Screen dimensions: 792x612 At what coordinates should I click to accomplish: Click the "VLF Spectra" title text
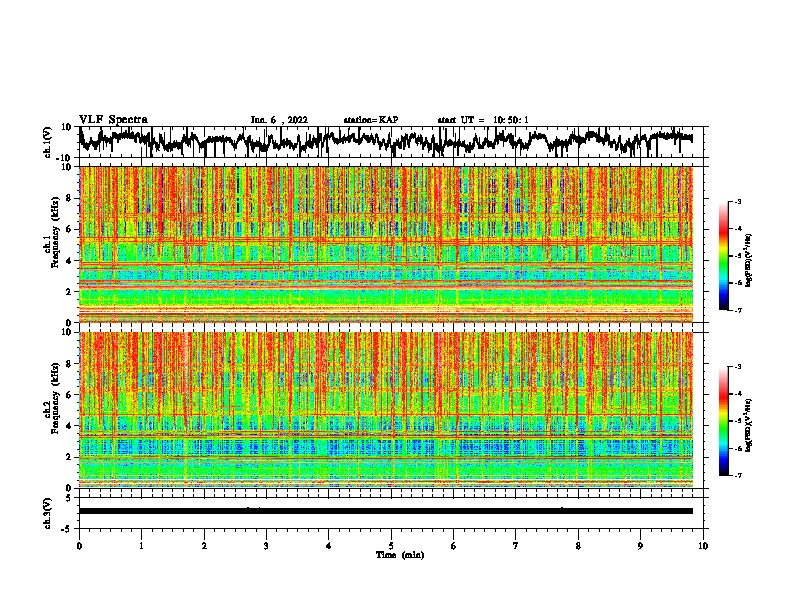(113, 120)
